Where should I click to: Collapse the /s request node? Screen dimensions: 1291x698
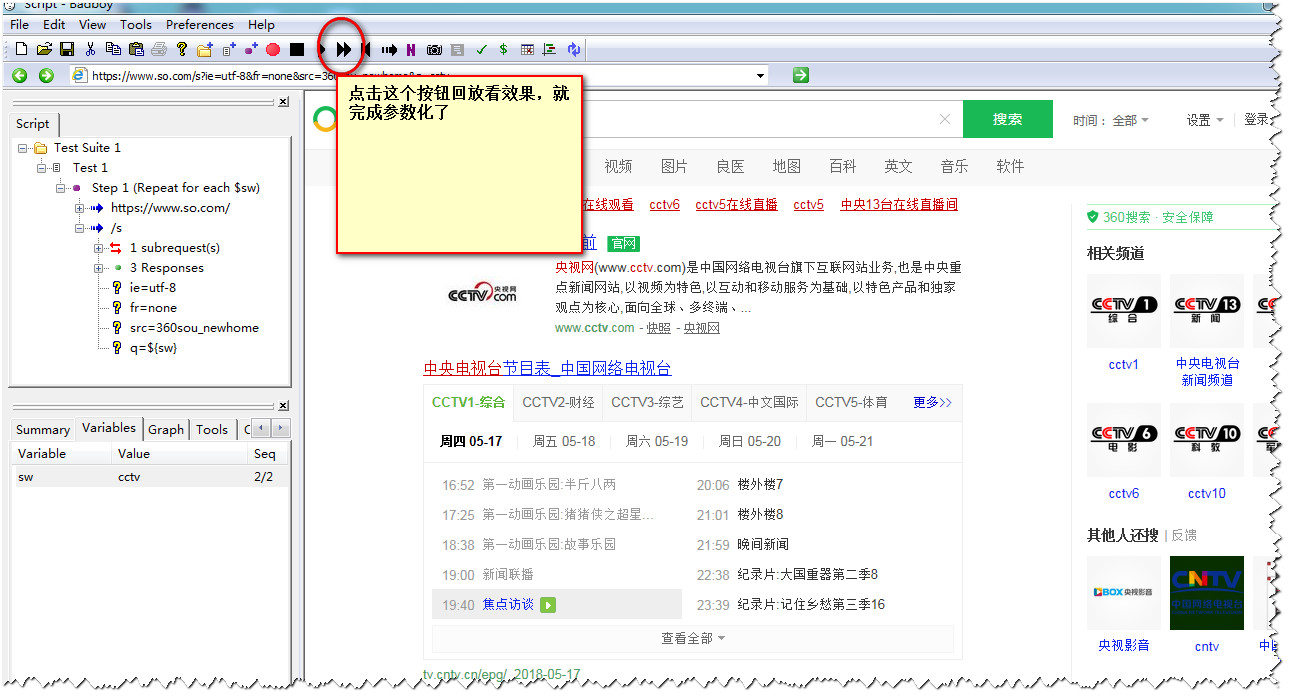[x=80, y=228]
